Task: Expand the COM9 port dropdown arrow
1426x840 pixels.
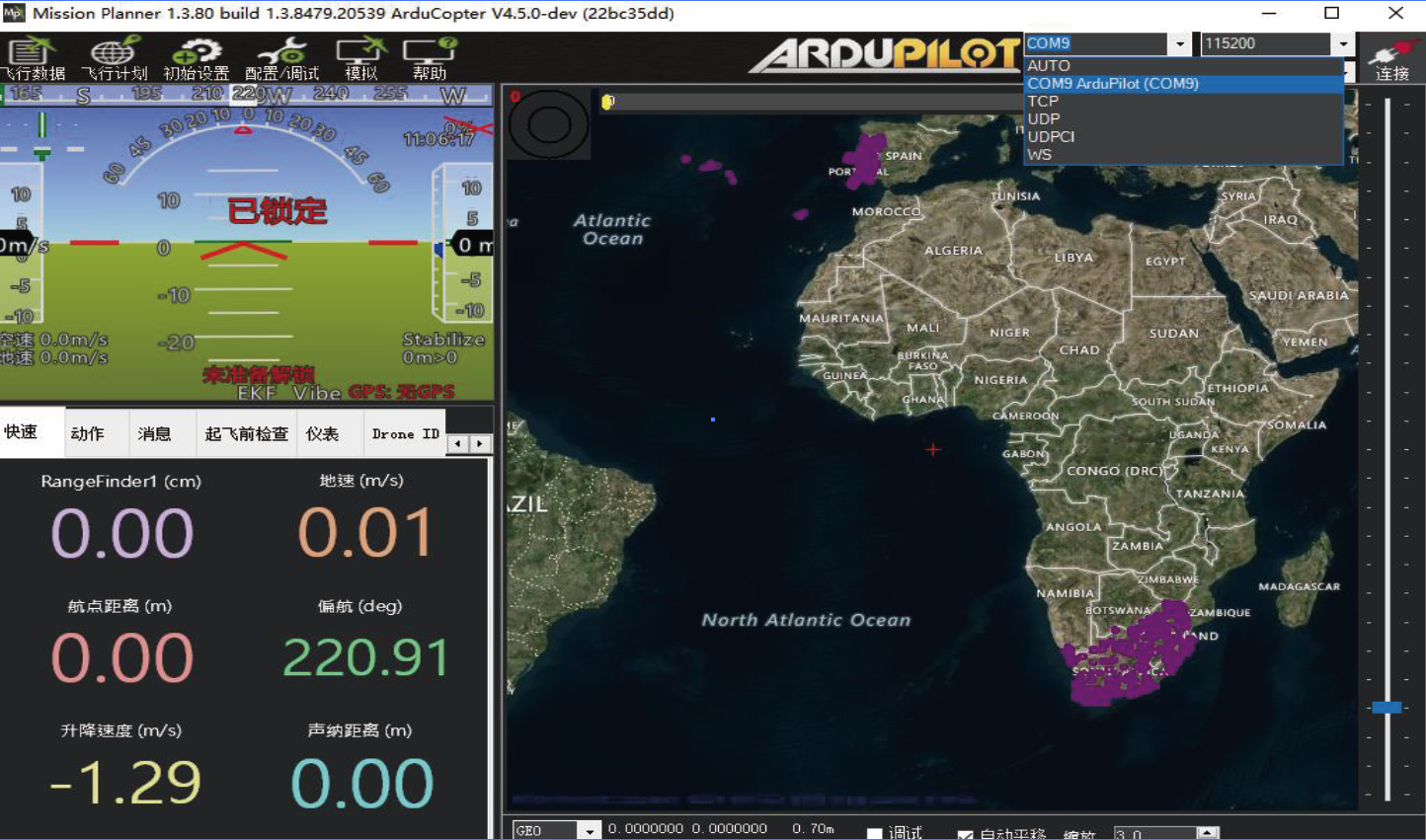Action: tap(1180, 43)
